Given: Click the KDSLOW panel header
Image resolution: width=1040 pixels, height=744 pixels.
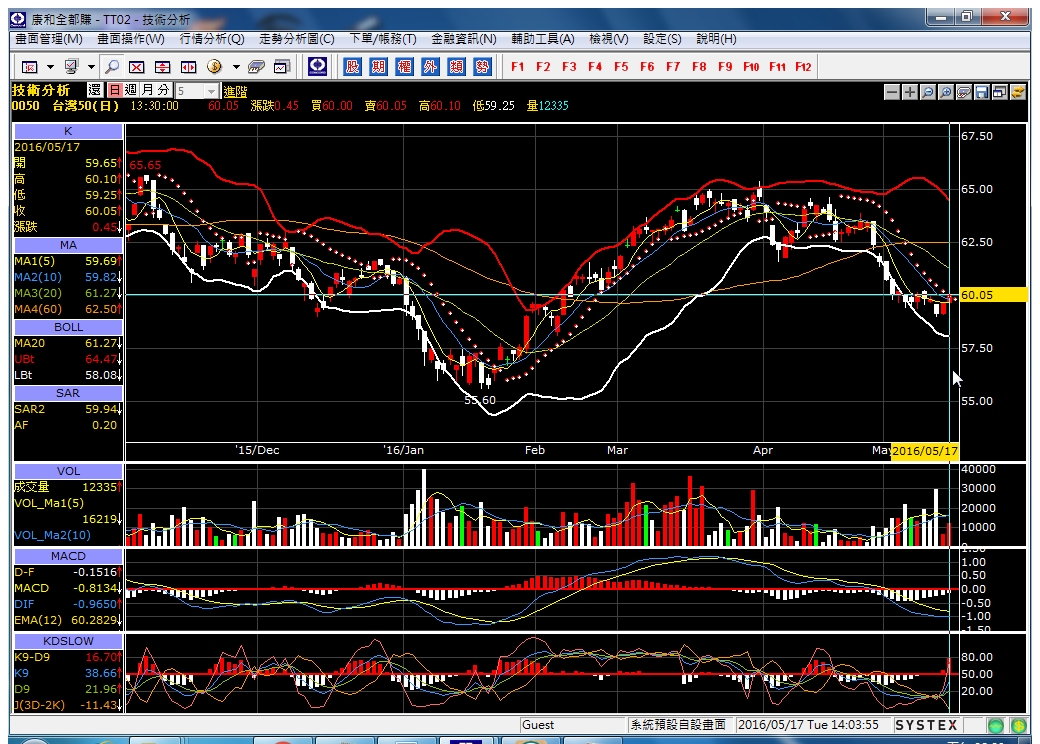Looking at the screenshot, I should coord(68,641).
